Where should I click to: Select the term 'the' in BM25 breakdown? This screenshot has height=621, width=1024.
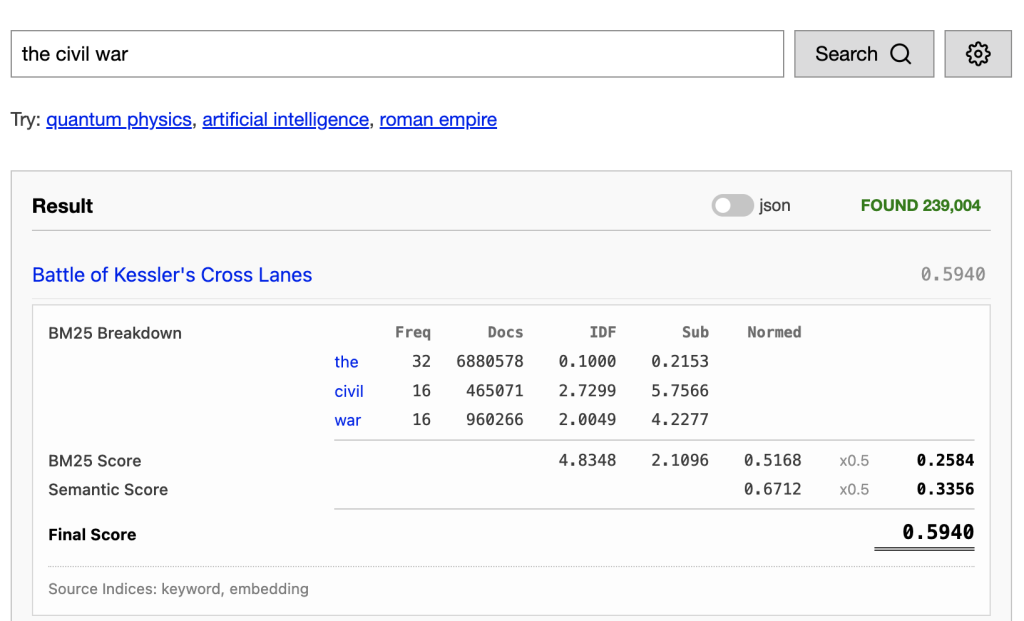pyautogui.click(x=346, y=362)
